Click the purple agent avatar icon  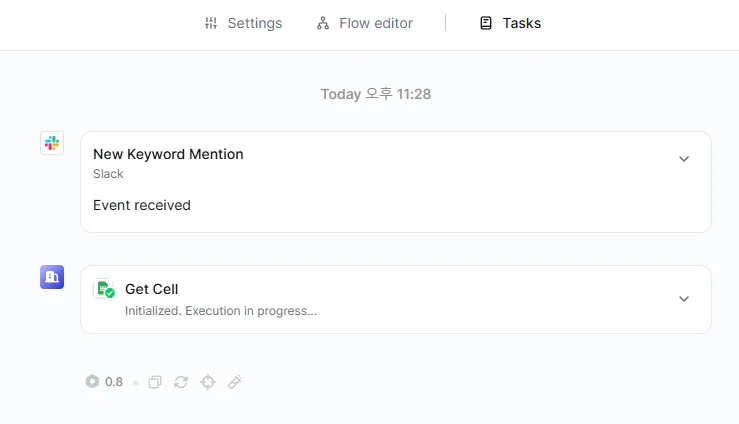pyautogui.click(x=52, y=277)
